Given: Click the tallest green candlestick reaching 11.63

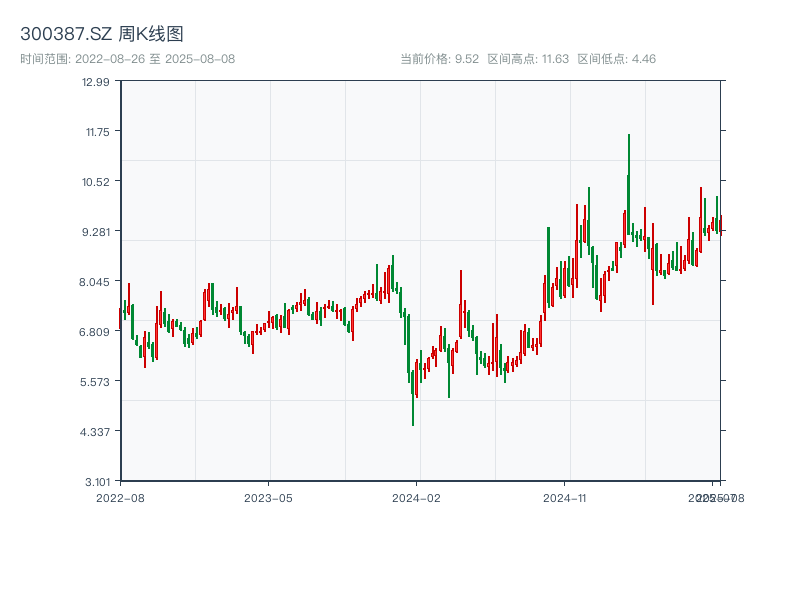Looking at the screenshot, I should tap(629, 184).
